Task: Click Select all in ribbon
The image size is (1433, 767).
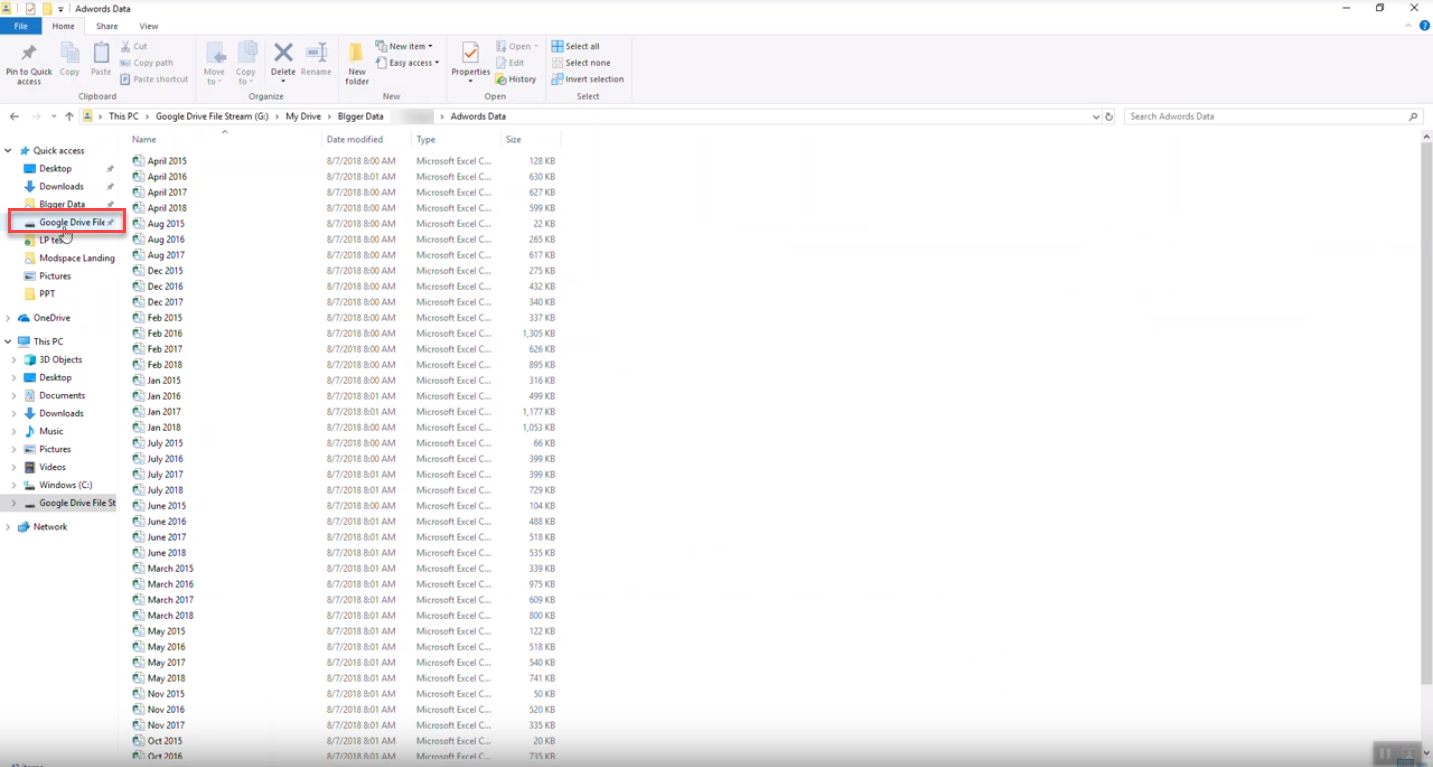Action: click(576, 46)
